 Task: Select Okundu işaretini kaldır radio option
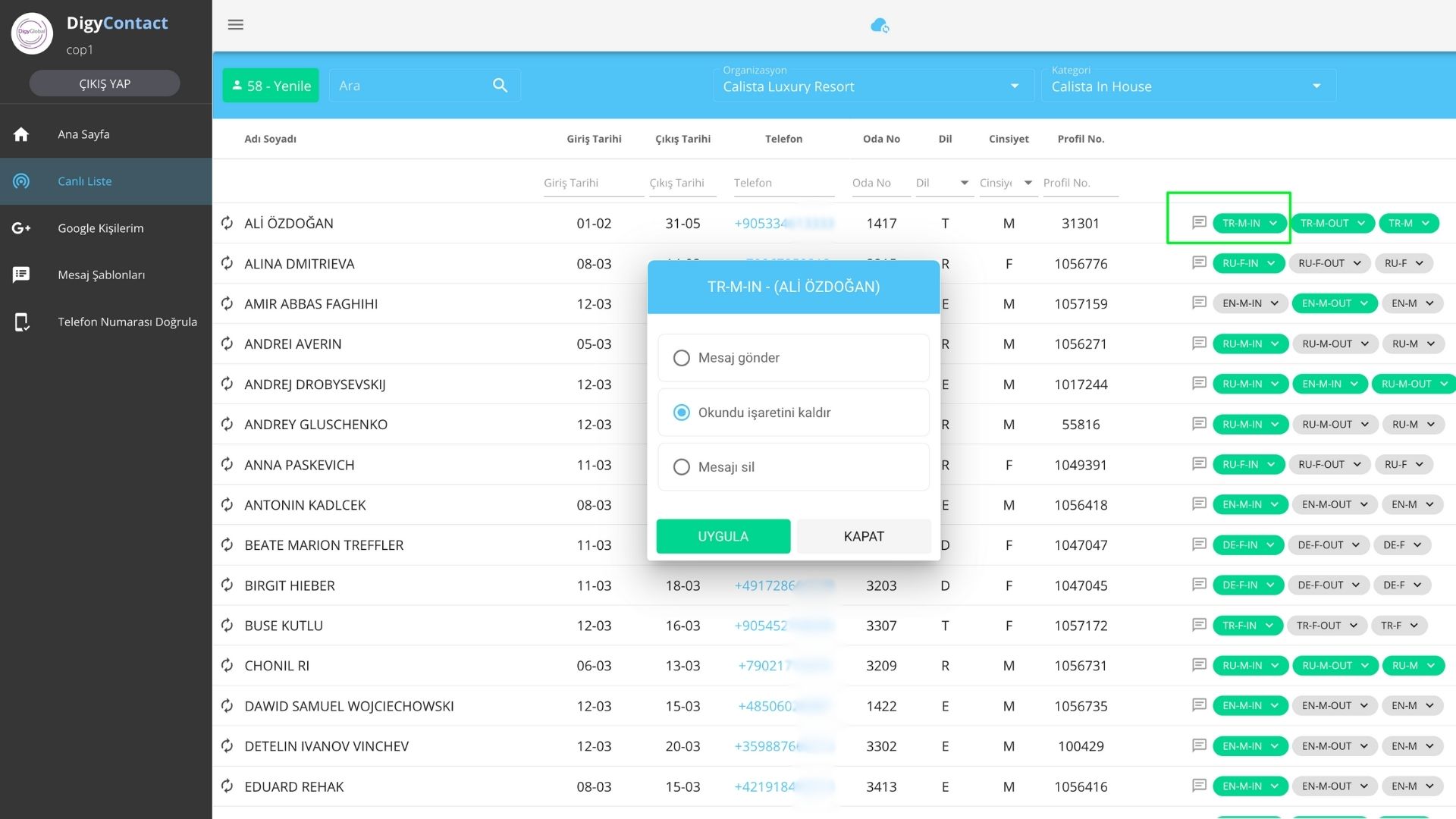point(682,413)
